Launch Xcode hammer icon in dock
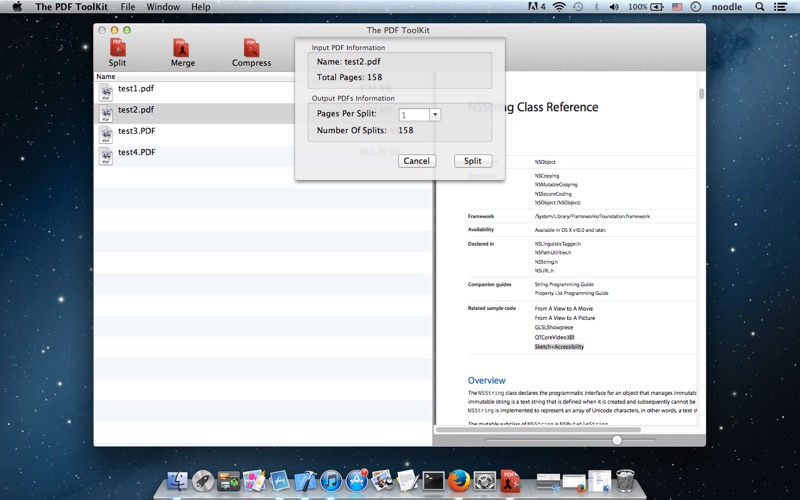 coord(305,481)
